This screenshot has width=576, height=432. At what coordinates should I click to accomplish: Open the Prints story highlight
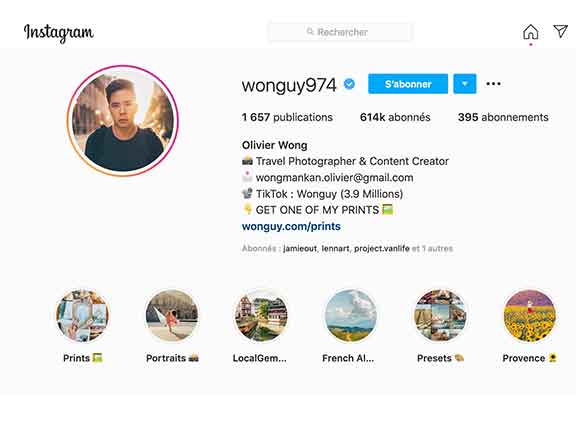coord(82,316)
